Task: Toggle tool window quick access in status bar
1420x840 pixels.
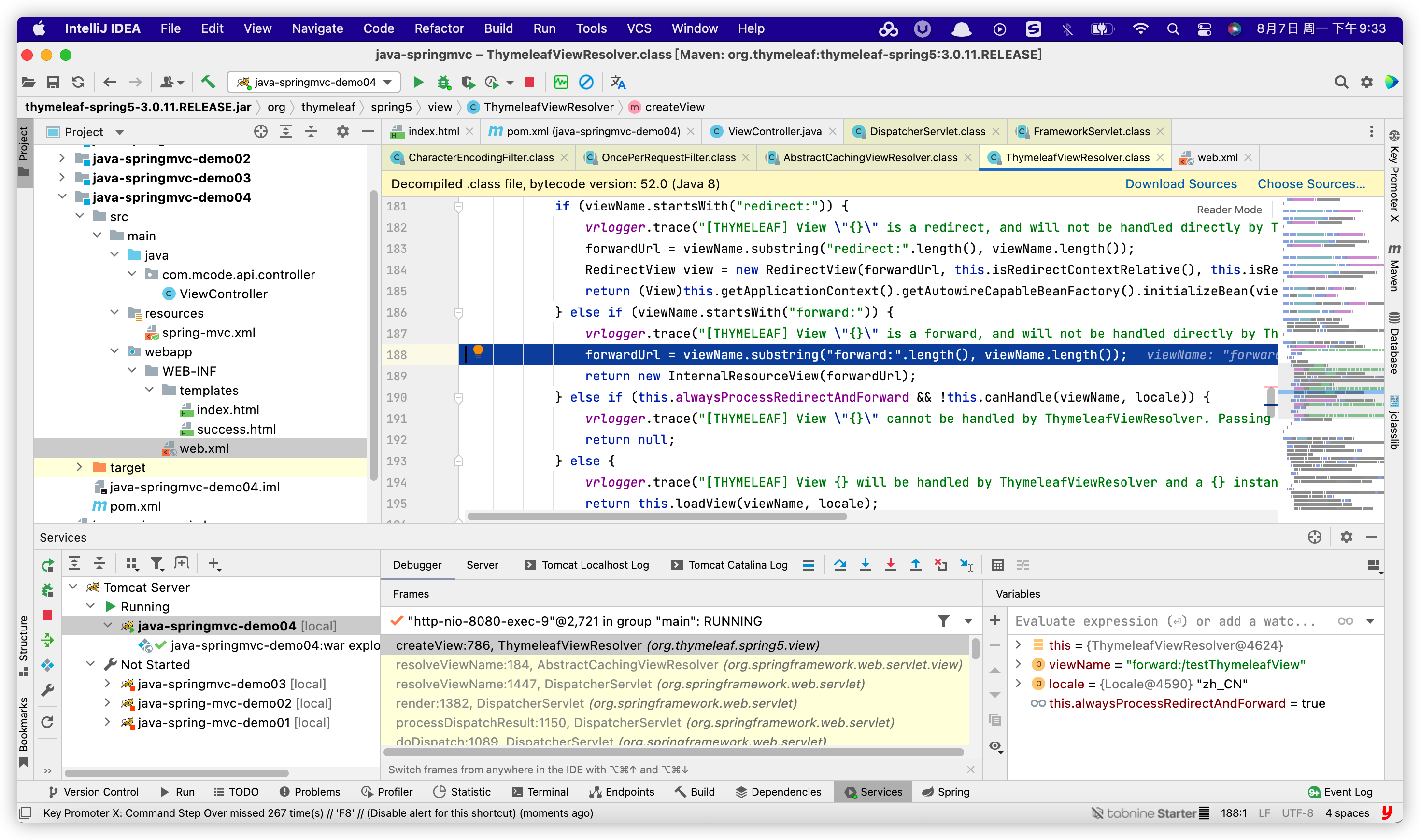Action: coord(25,813)
